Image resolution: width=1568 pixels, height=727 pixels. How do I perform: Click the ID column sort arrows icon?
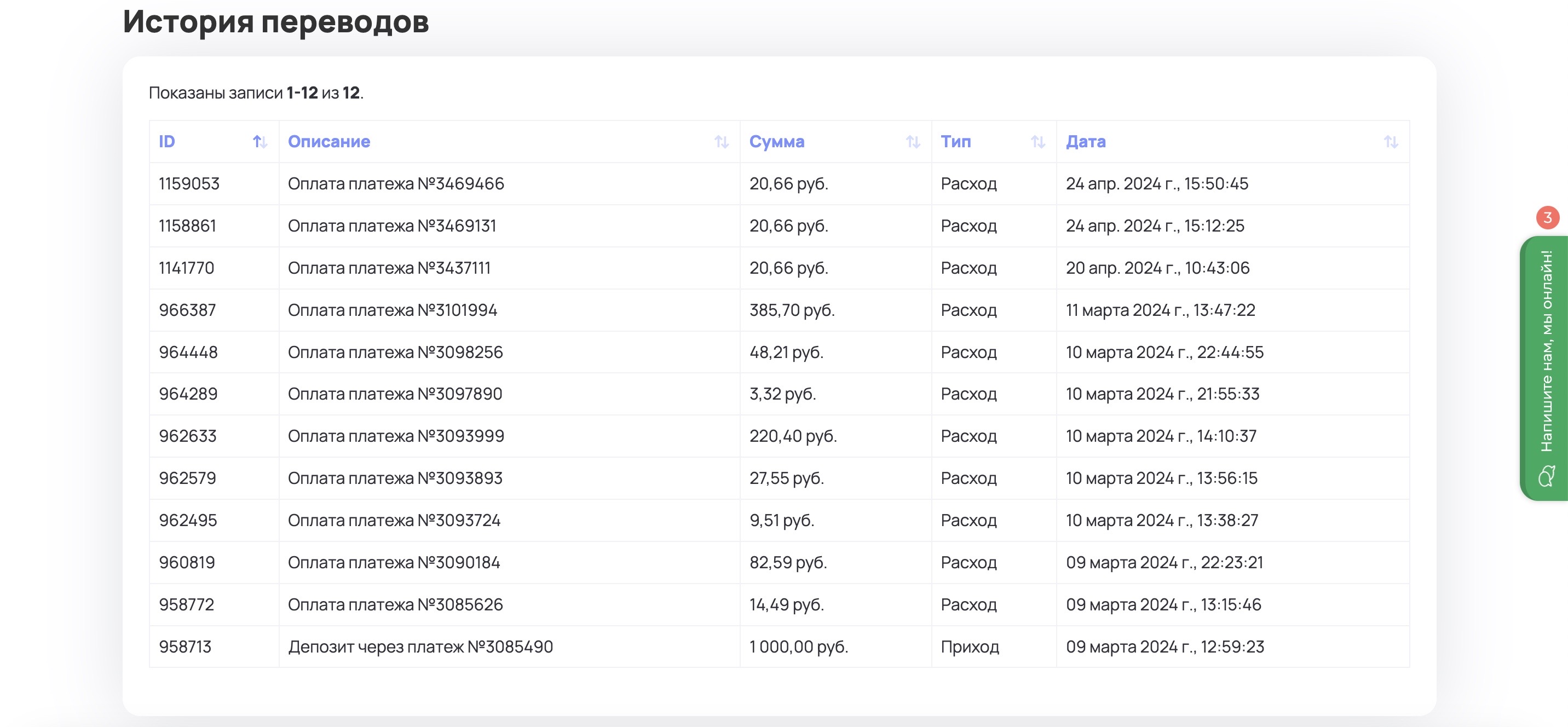coord(260,142)
